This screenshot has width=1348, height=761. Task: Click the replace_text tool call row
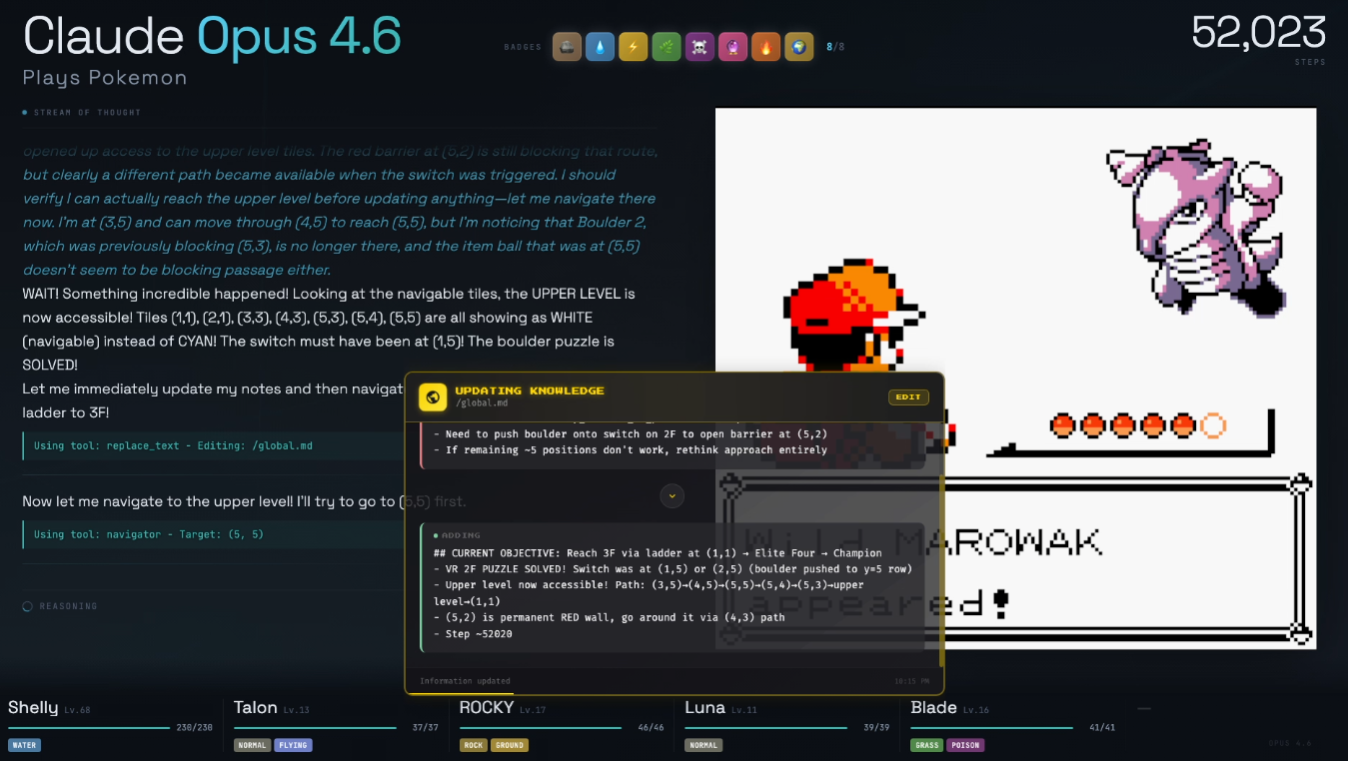tap(213, 446)
